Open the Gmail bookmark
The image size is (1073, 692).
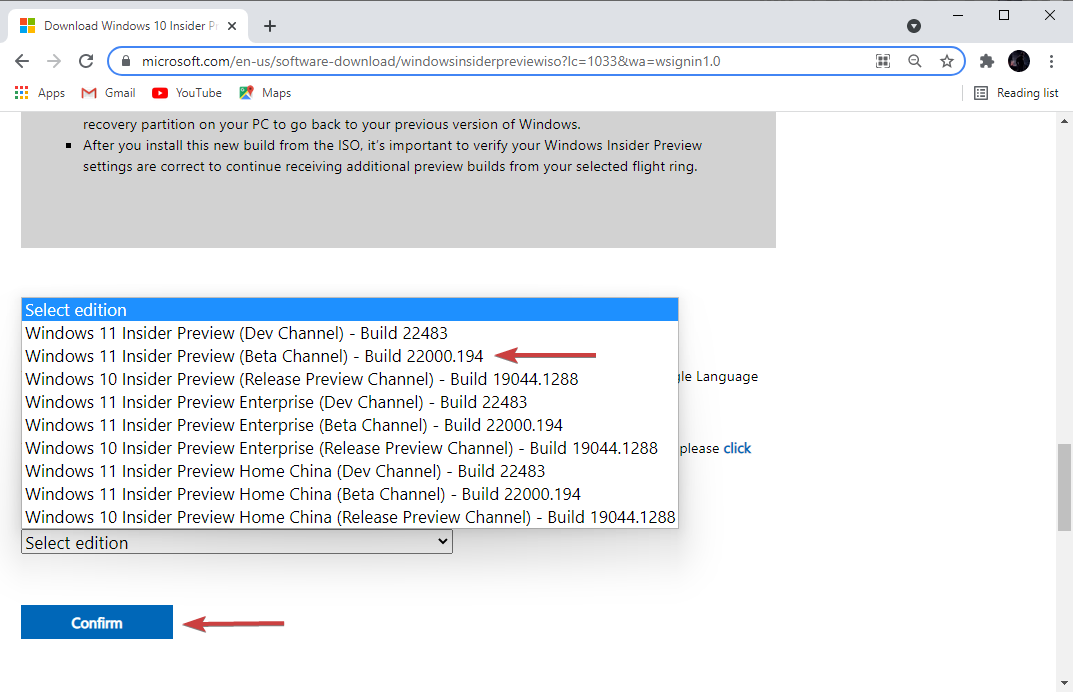click(x=108, y=93)
